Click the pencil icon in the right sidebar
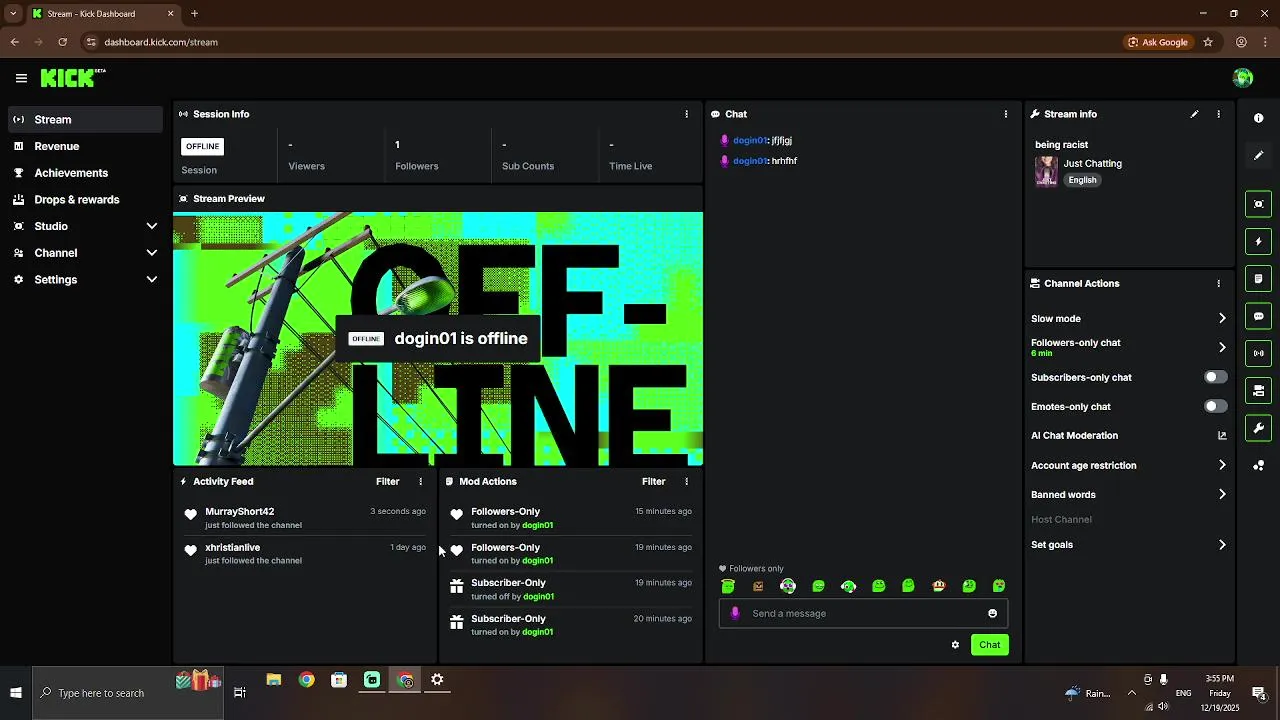Image resolution: width=1280 pixels, height=720 pixels. (x=1258, y=155)
